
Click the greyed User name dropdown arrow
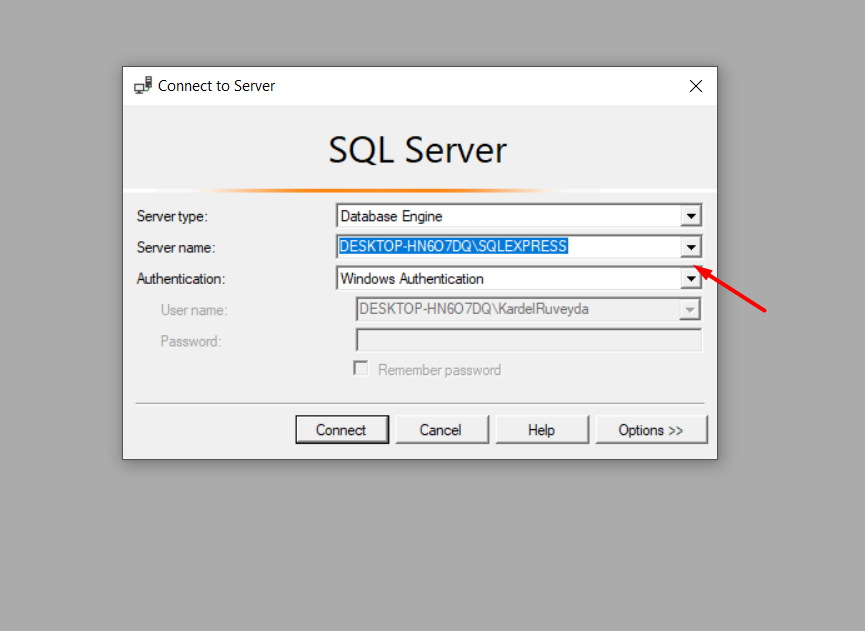click(x=690, y=310)
